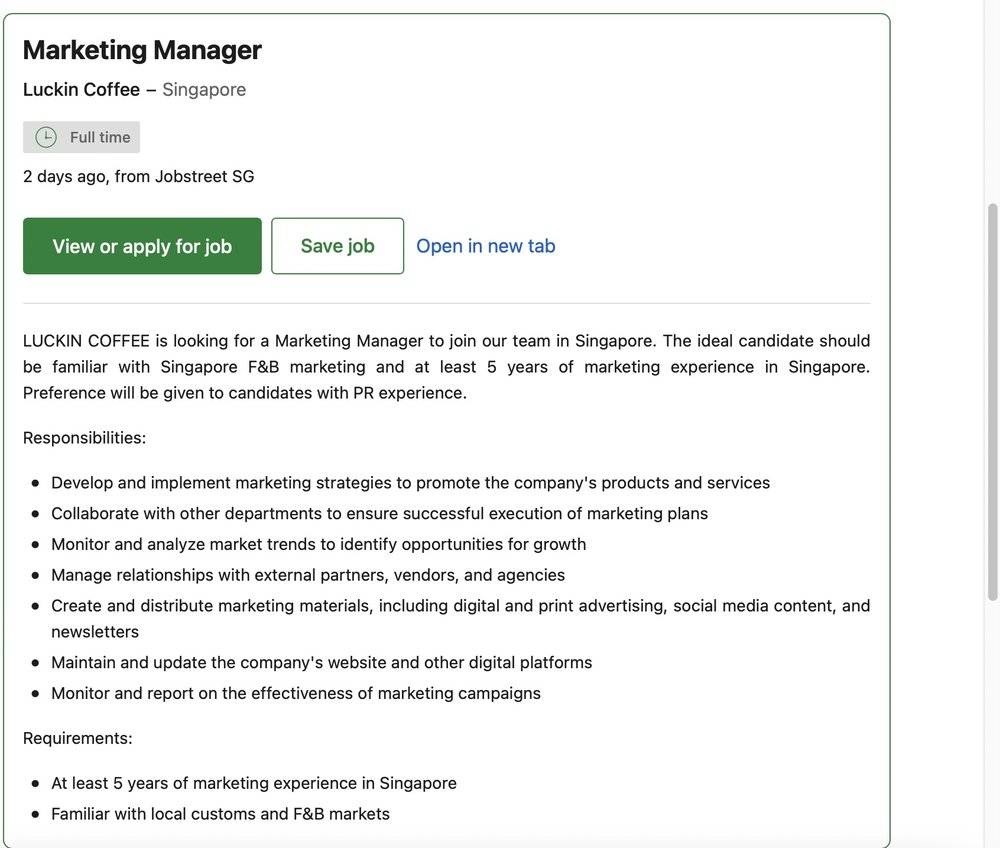Click the Marketing Manager job title
This screenshot has width=1000, height=848.
click(x=142, y=50)
